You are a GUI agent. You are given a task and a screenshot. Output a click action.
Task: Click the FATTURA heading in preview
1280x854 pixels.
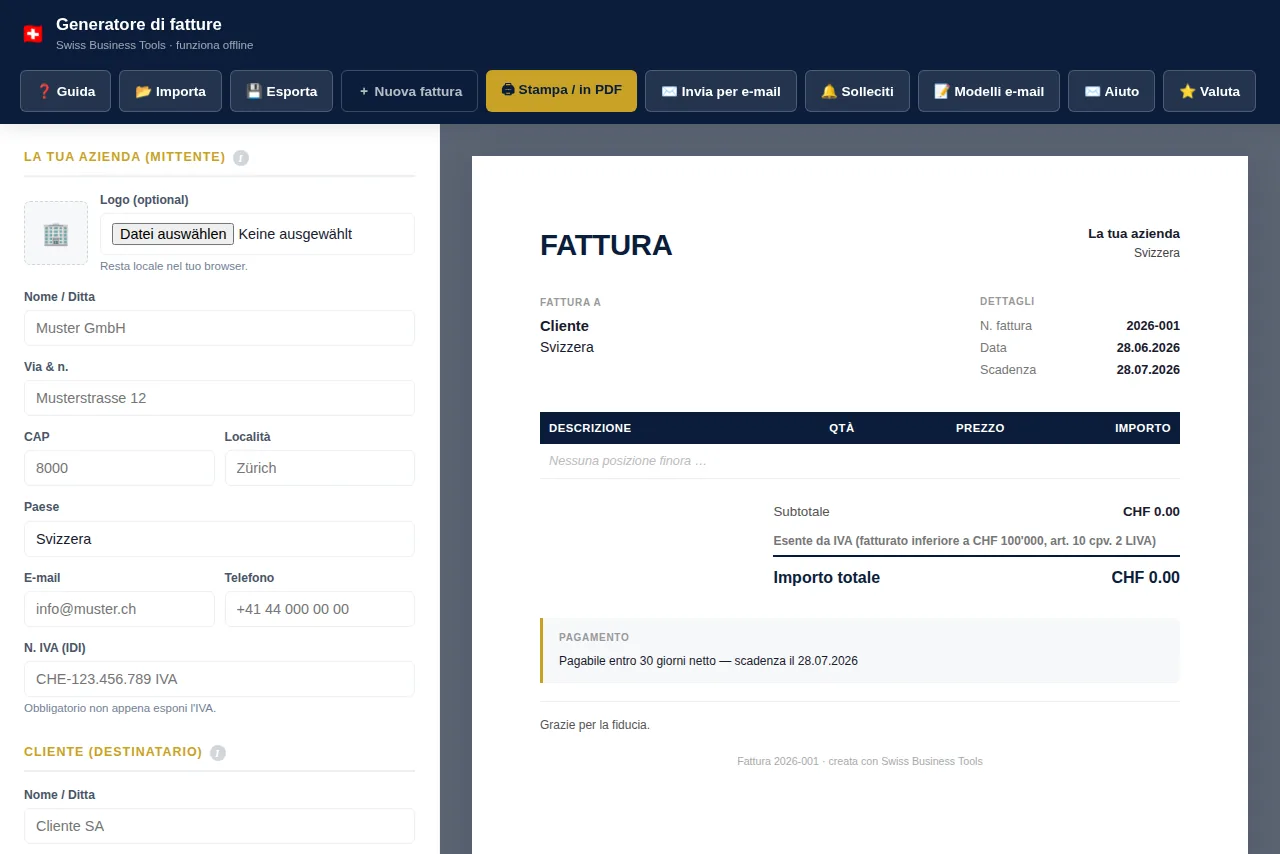coord(606,245)
